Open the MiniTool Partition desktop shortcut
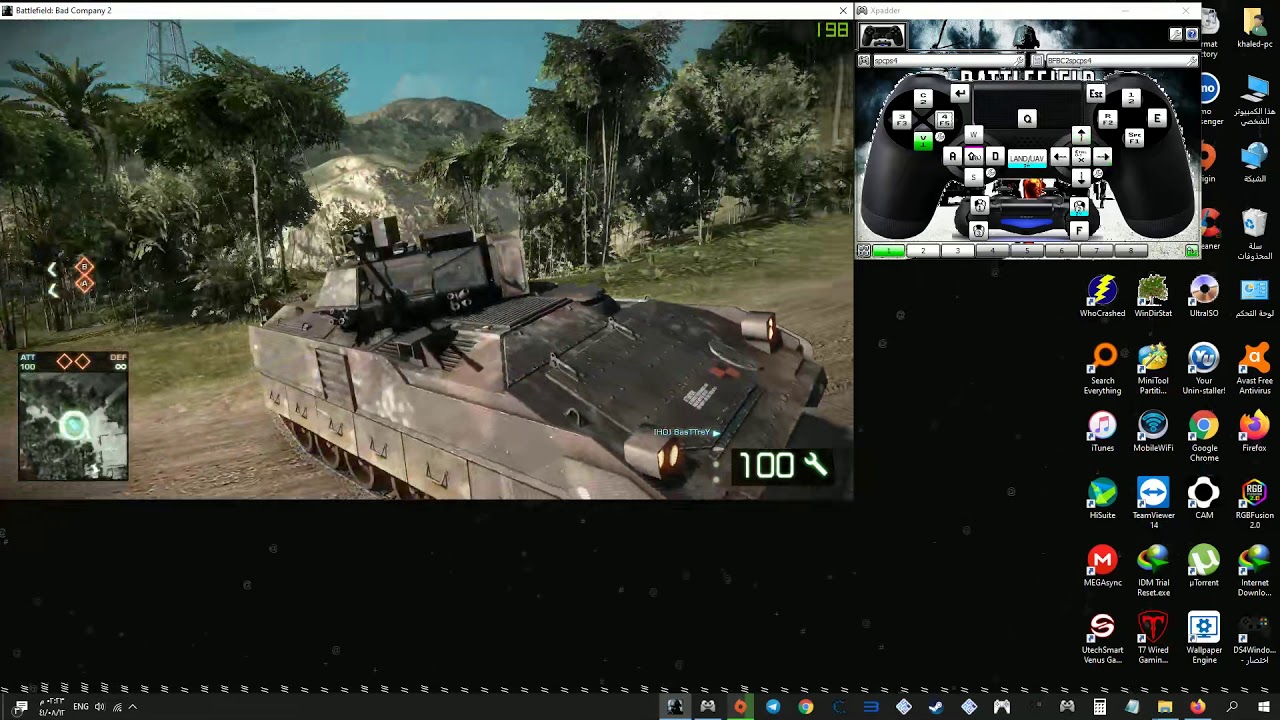 coord(1153,369)
